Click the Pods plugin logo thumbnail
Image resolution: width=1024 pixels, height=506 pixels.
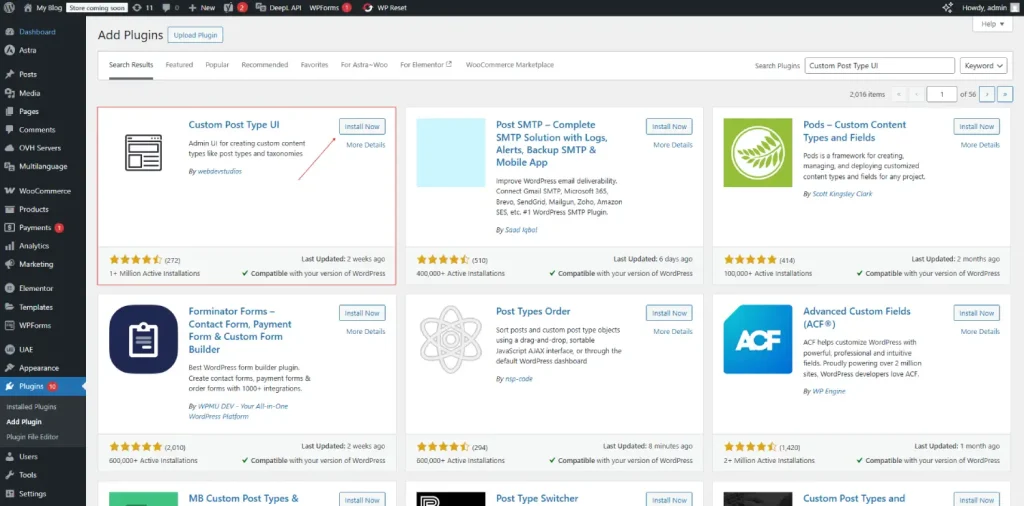click(758, 153)
